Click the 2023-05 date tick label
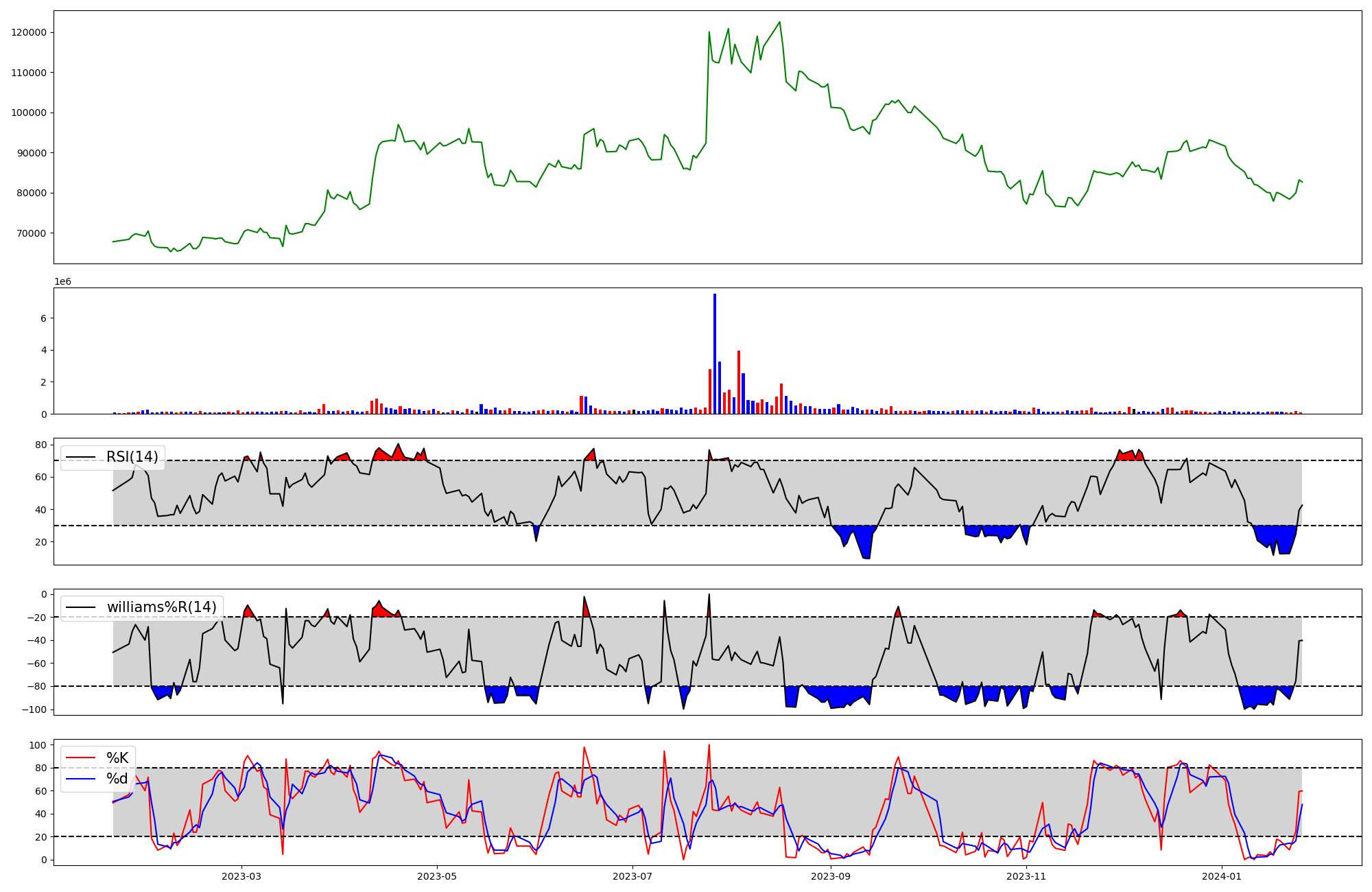 (x=437, y=876)
